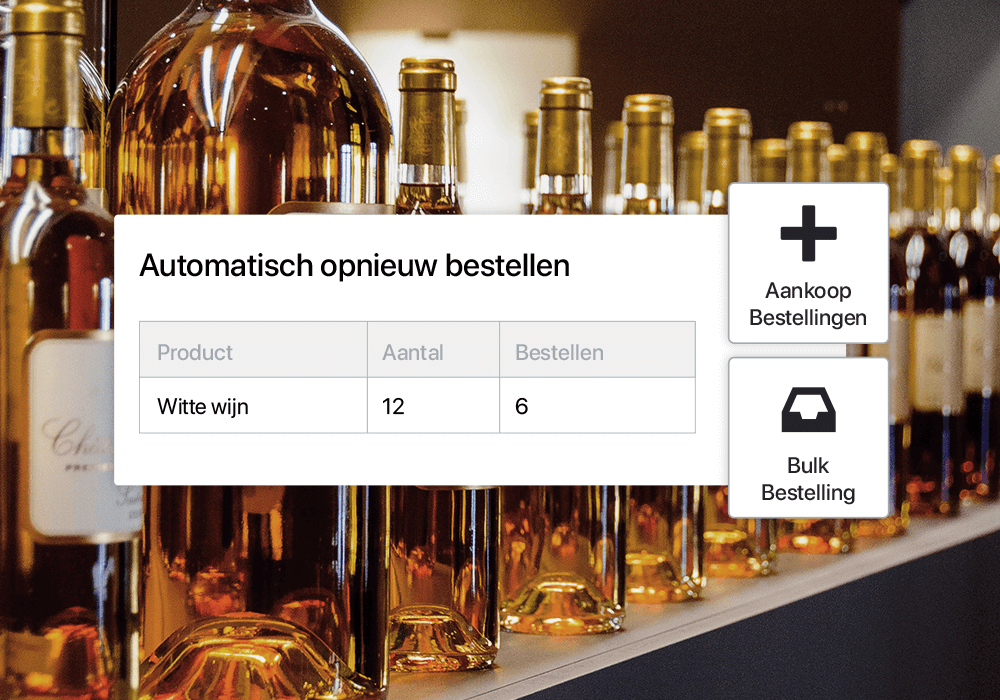Click the Automatisch opnieuw bestellen heading
This screenshot has width=1000, height=700.
click(x=355, y=266)
